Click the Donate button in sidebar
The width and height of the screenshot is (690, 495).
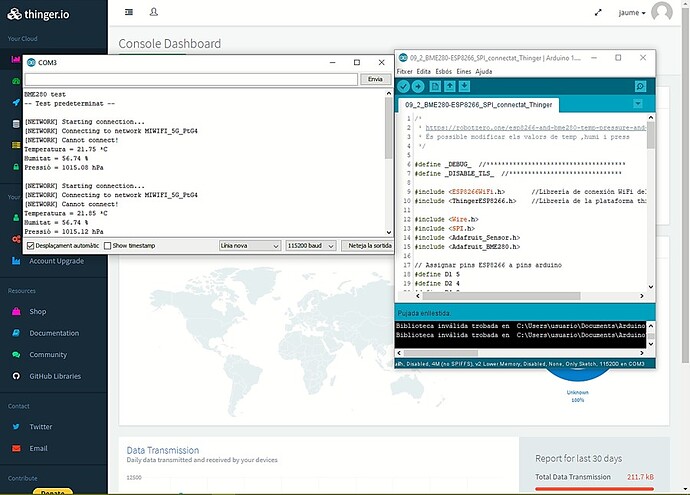[x=53, y=492]
